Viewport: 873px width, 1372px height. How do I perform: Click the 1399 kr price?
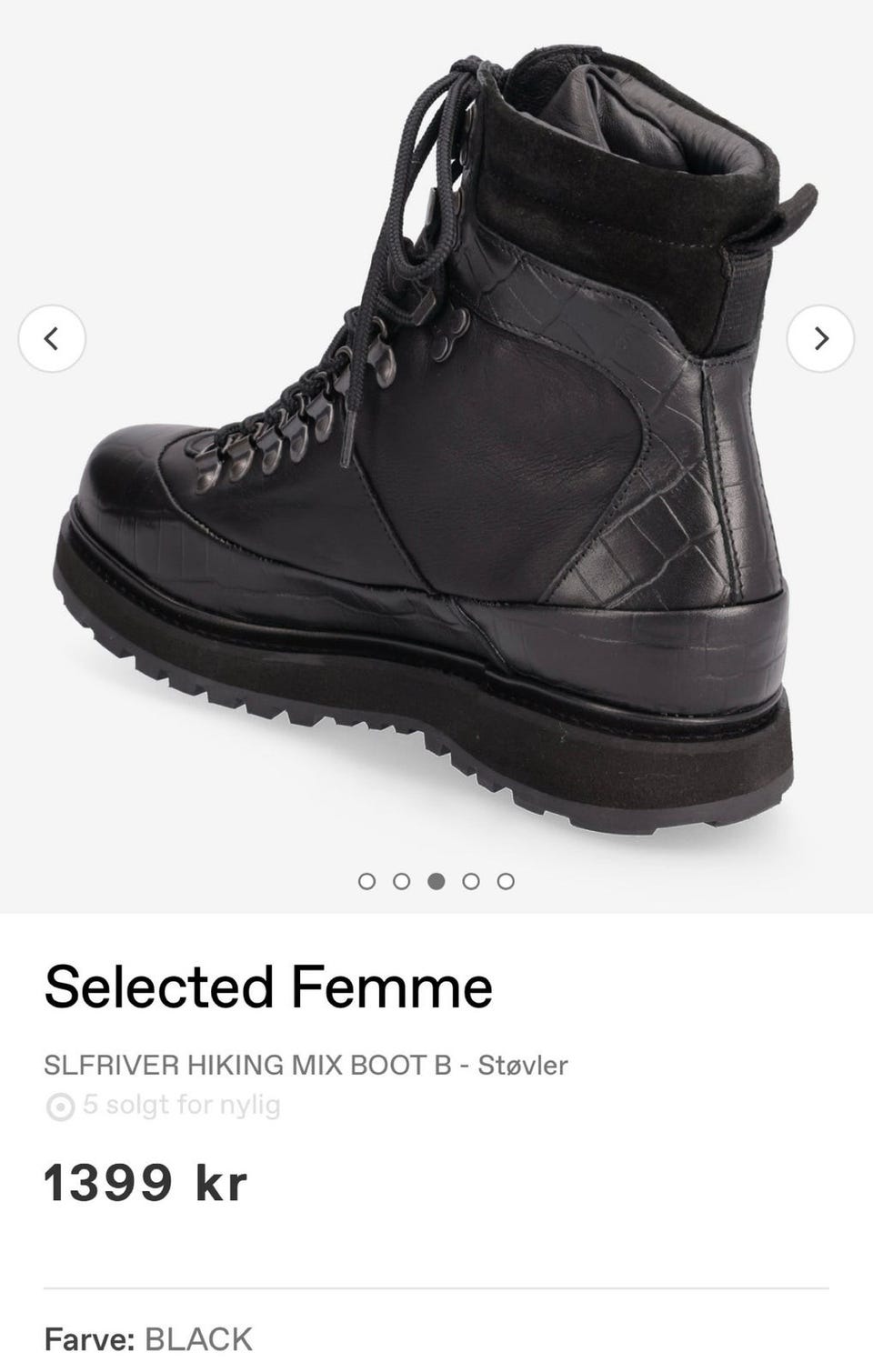click(x=145, y=1184)
